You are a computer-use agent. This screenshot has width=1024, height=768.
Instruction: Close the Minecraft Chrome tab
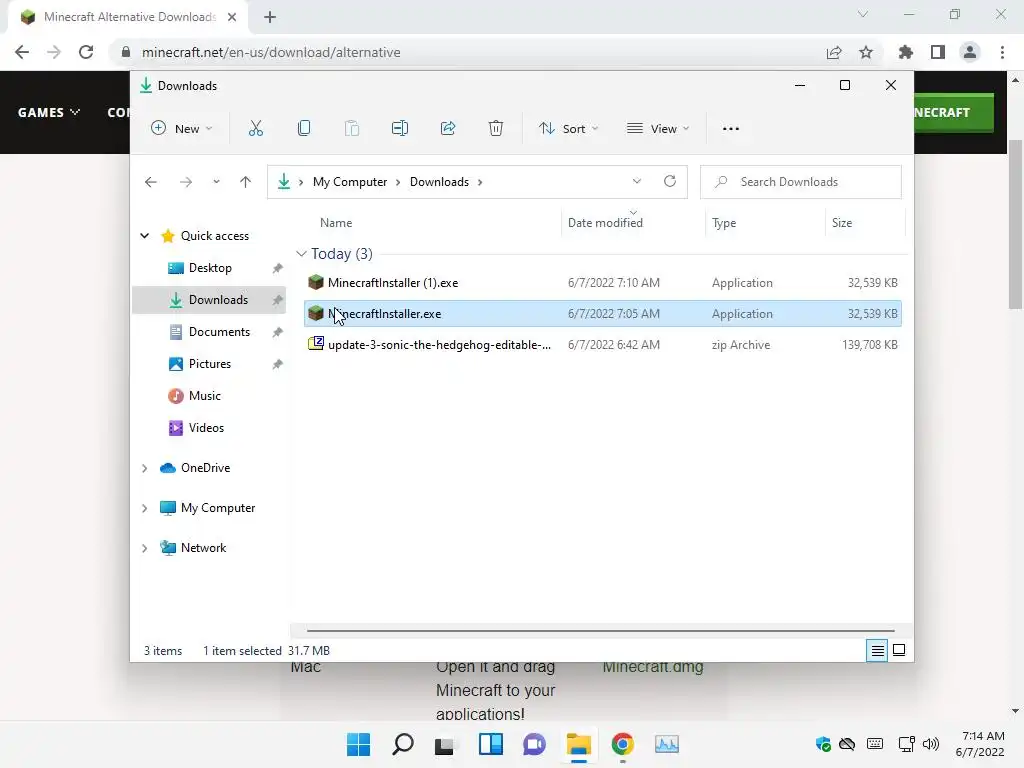click(232, 17)
